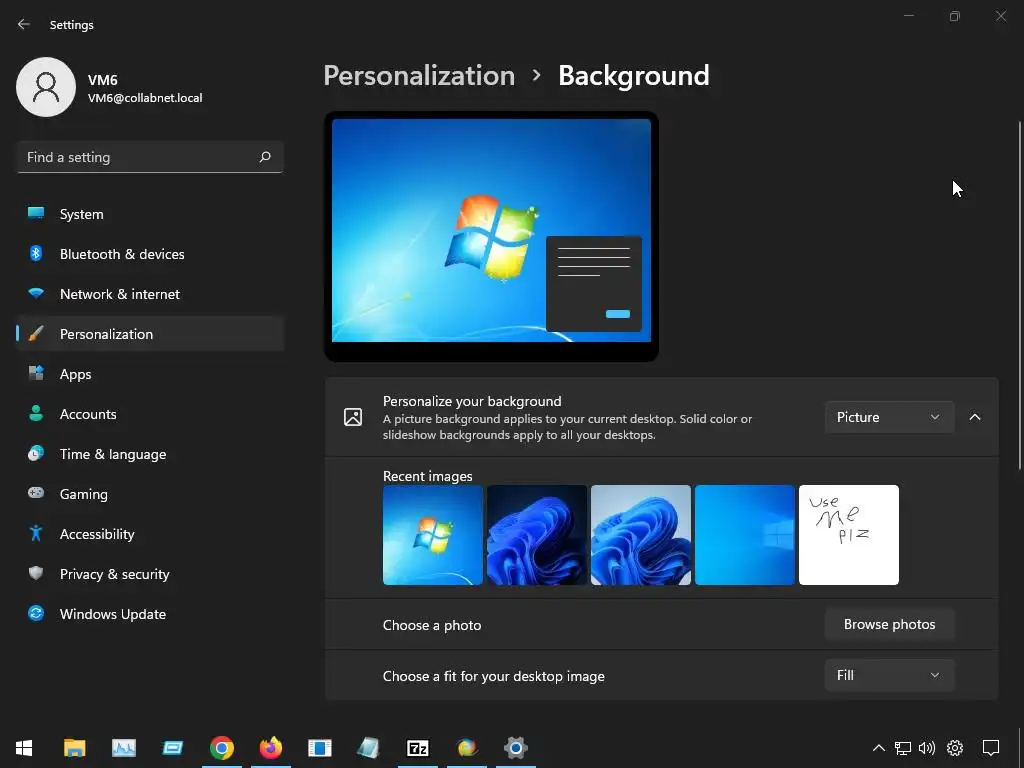Click the VM6 user avatar picture
1024x768 pixels.
46,87
